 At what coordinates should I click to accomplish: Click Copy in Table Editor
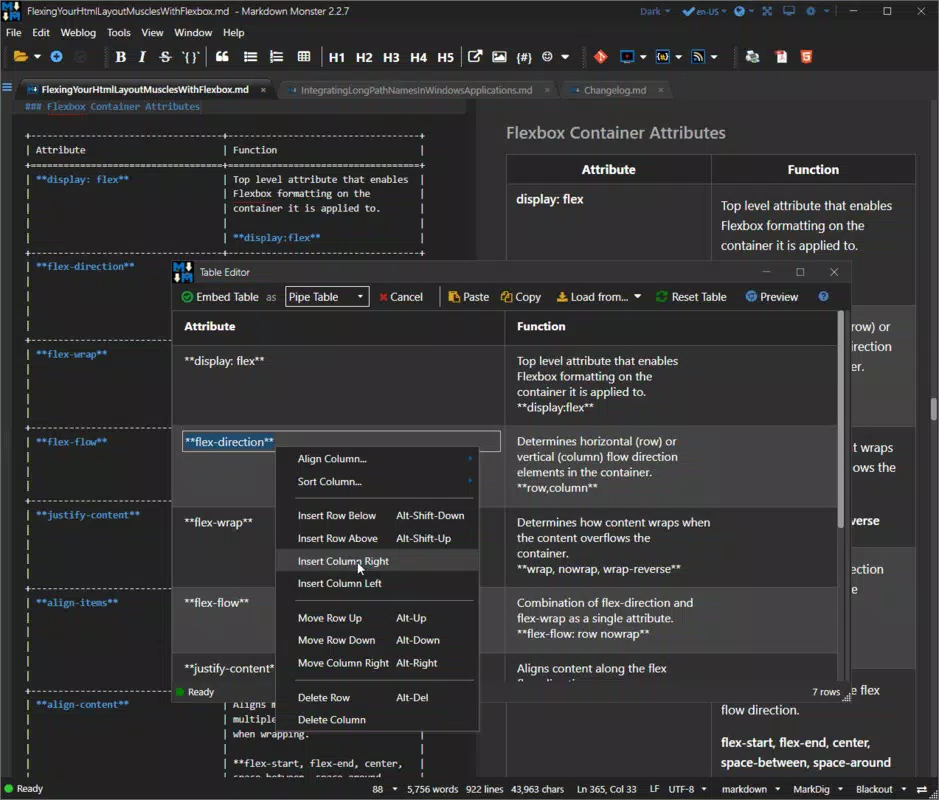pos(521,297)
